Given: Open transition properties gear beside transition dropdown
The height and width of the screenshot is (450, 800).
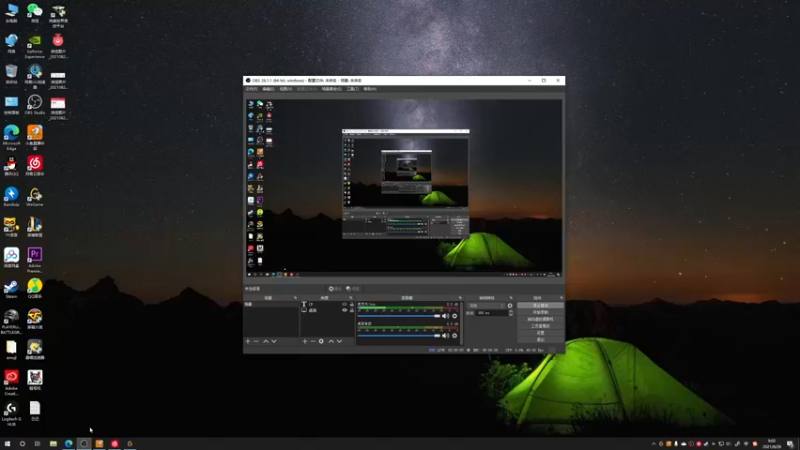Looking at the screenshot, I should (x=510, y=306).
